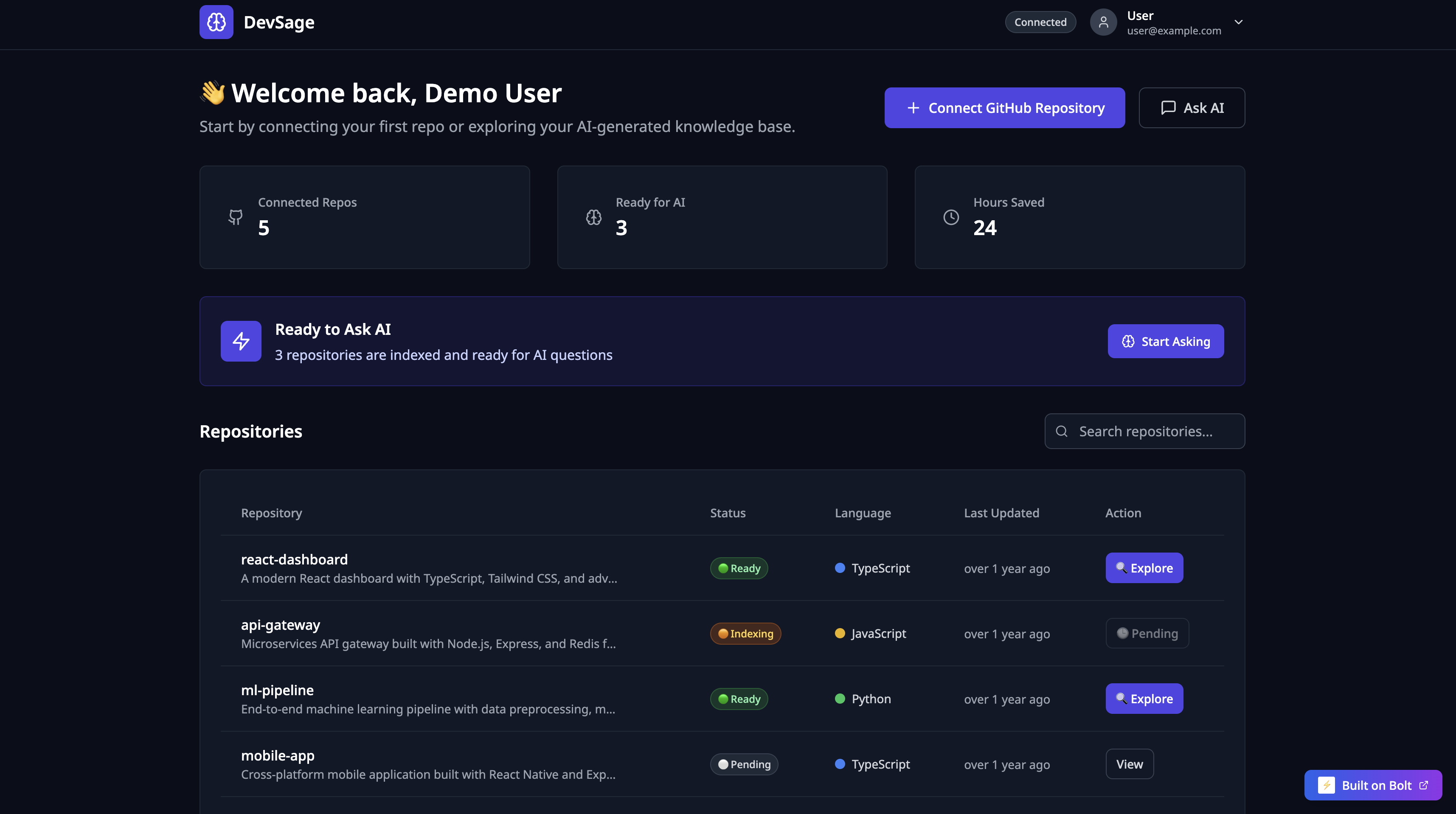Click the user avatar icon
The image size is (1456, 814).
[x=1103, y=22]
